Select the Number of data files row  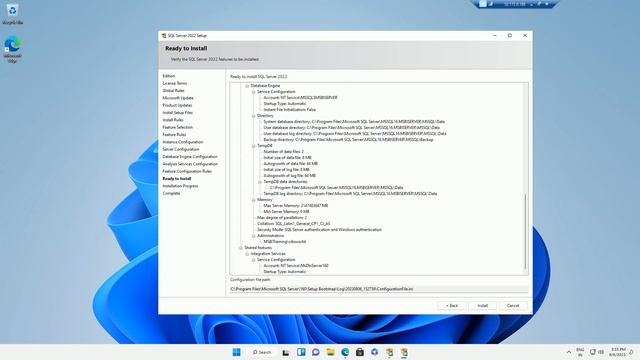(284, 152)
